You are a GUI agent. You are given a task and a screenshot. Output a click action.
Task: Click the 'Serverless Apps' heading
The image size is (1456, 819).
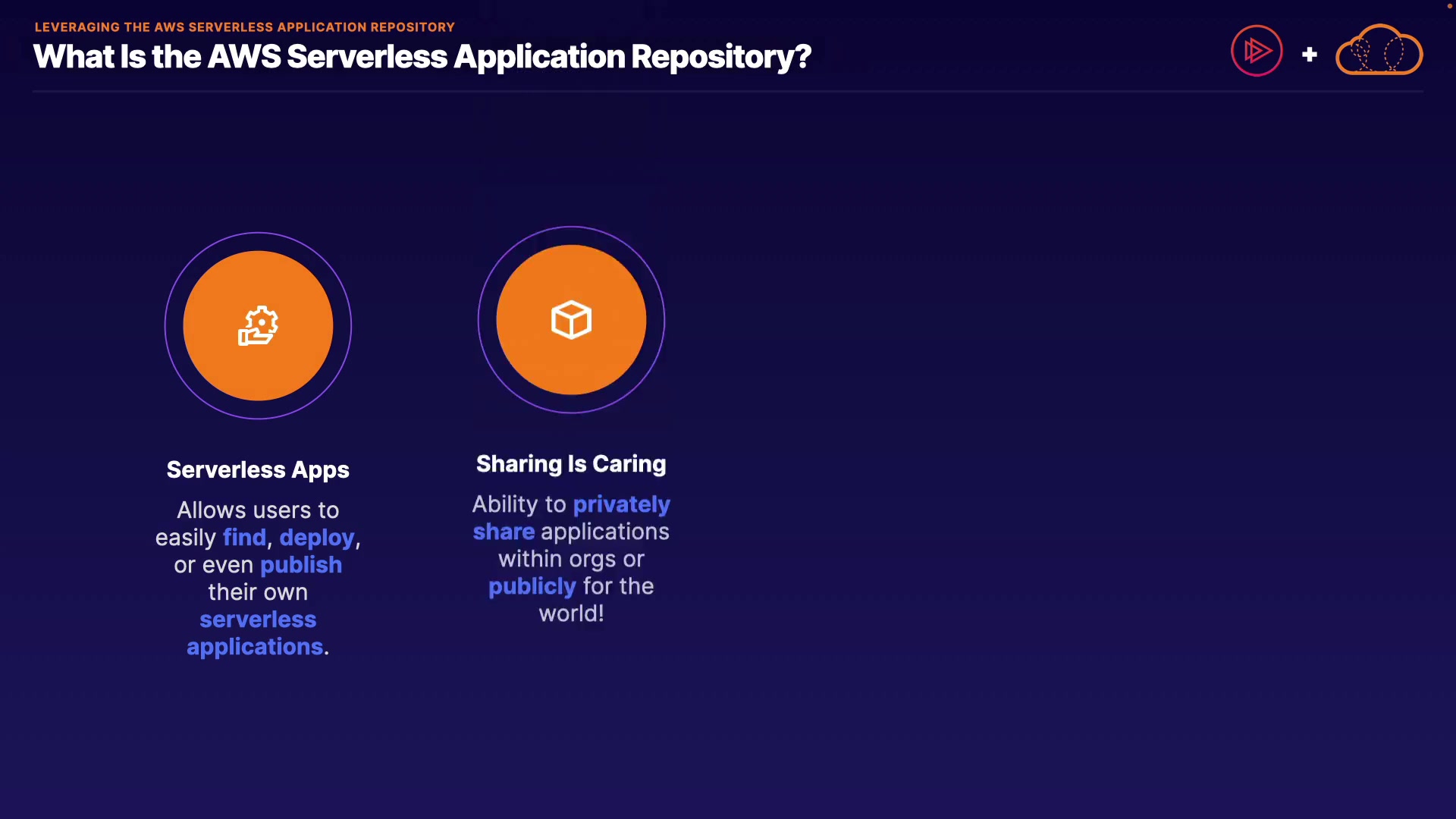click(258, 469)
